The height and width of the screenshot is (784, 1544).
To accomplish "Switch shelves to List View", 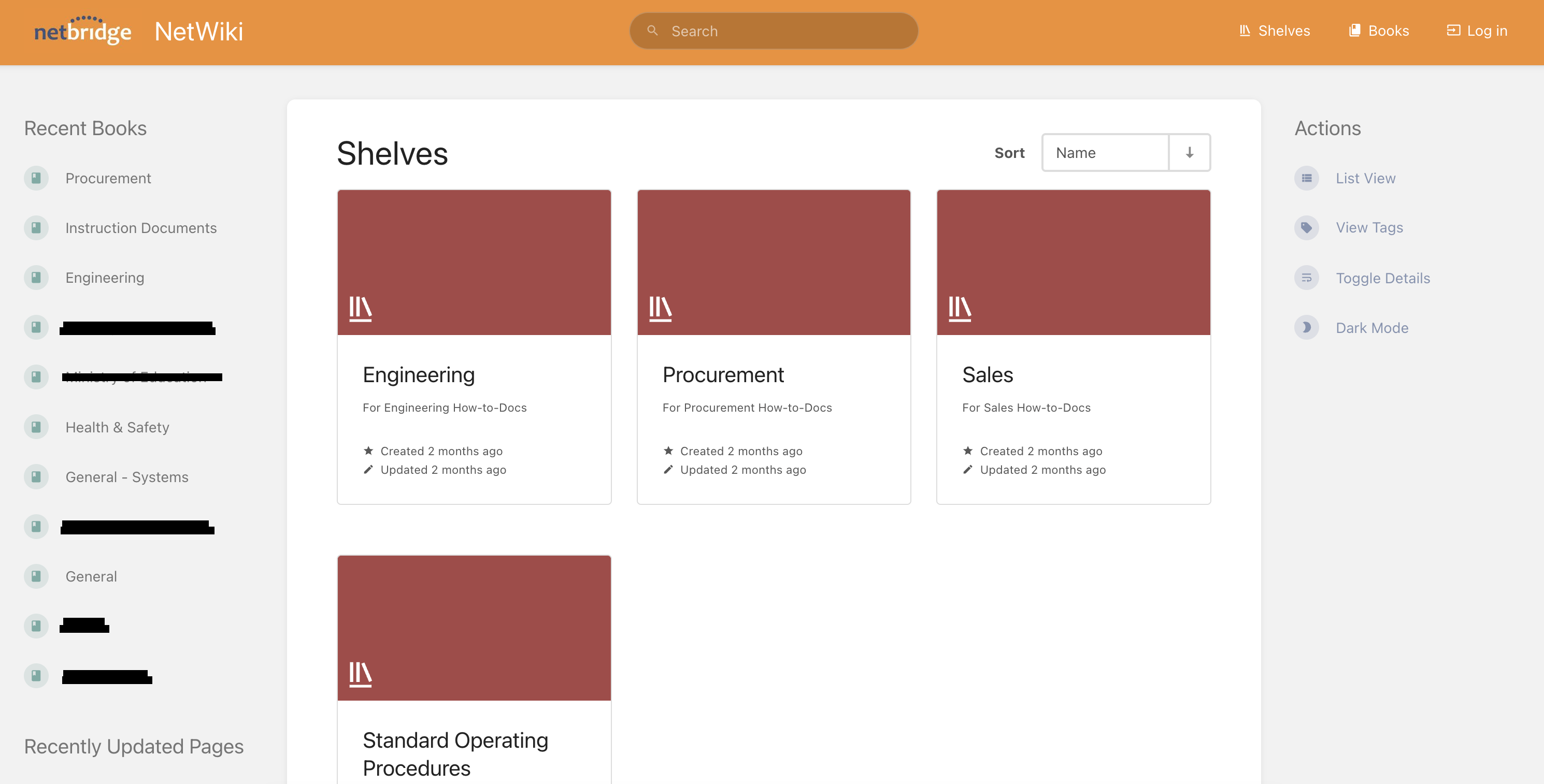I will coord(1365,178).
